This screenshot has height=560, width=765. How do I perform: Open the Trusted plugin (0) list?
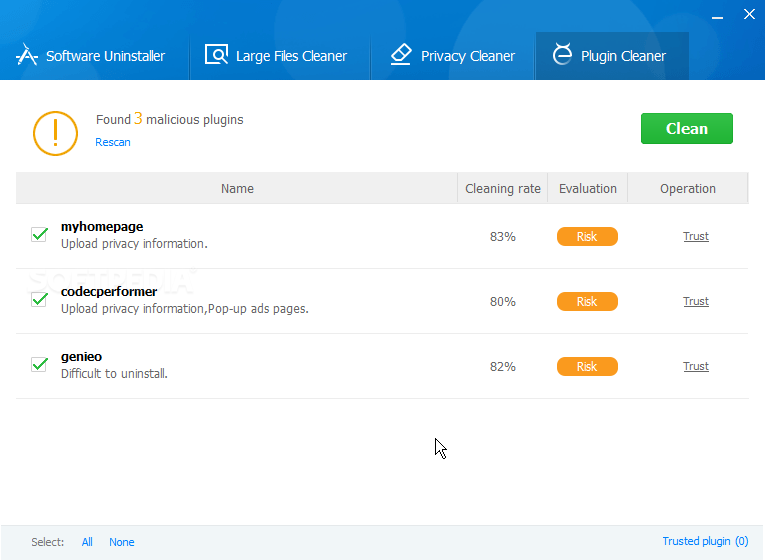pyautogui.click(x=705, y=541)
